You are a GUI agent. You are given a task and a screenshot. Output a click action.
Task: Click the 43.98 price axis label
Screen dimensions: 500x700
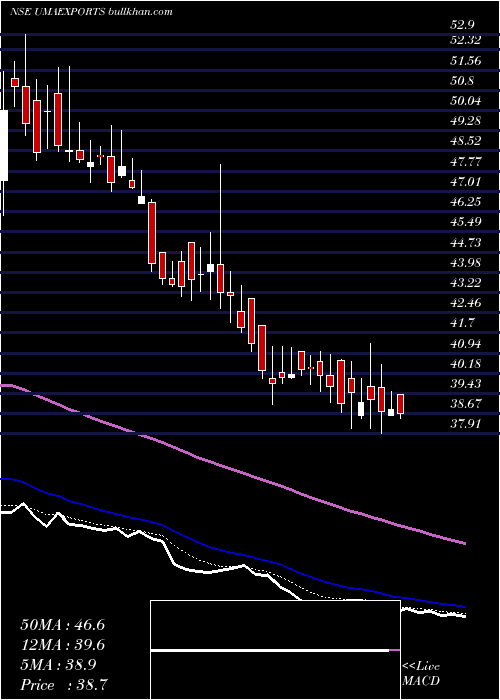coord(465,262)
